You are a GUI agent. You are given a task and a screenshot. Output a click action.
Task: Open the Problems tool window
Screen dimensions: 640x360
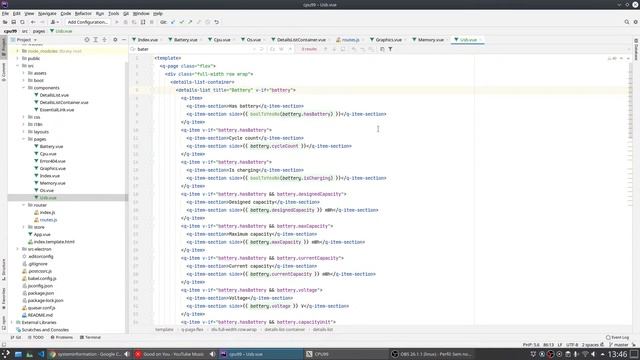click(x=62, y=338)
